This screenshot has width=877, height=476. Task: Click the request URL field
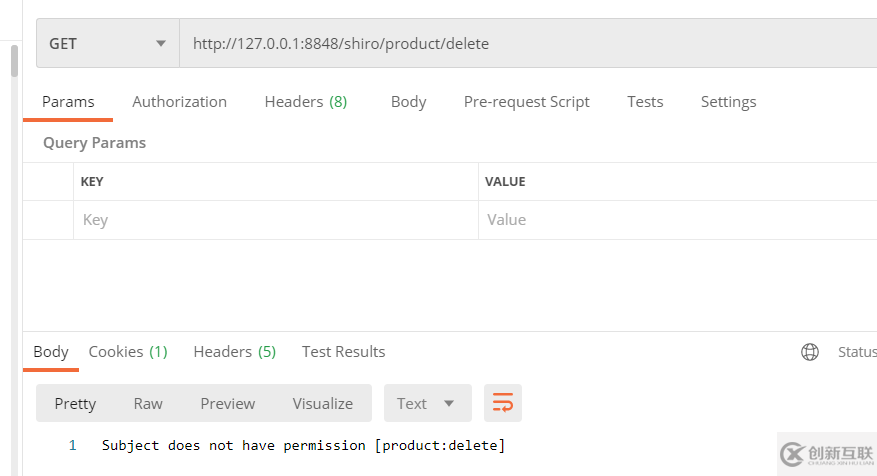click(520, 44)
